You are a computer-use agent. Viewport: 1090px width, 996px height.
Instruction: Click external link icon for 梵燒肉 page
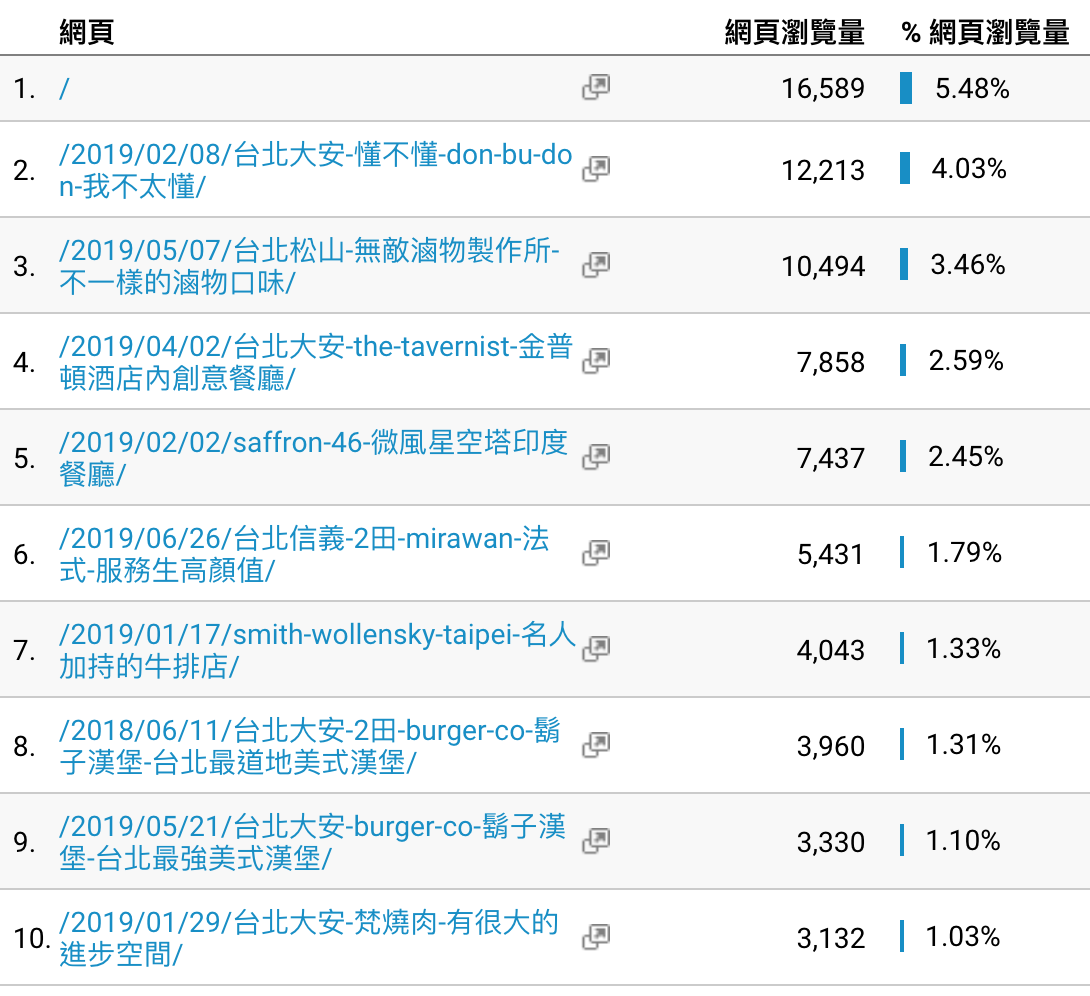(x=596, y=937)
